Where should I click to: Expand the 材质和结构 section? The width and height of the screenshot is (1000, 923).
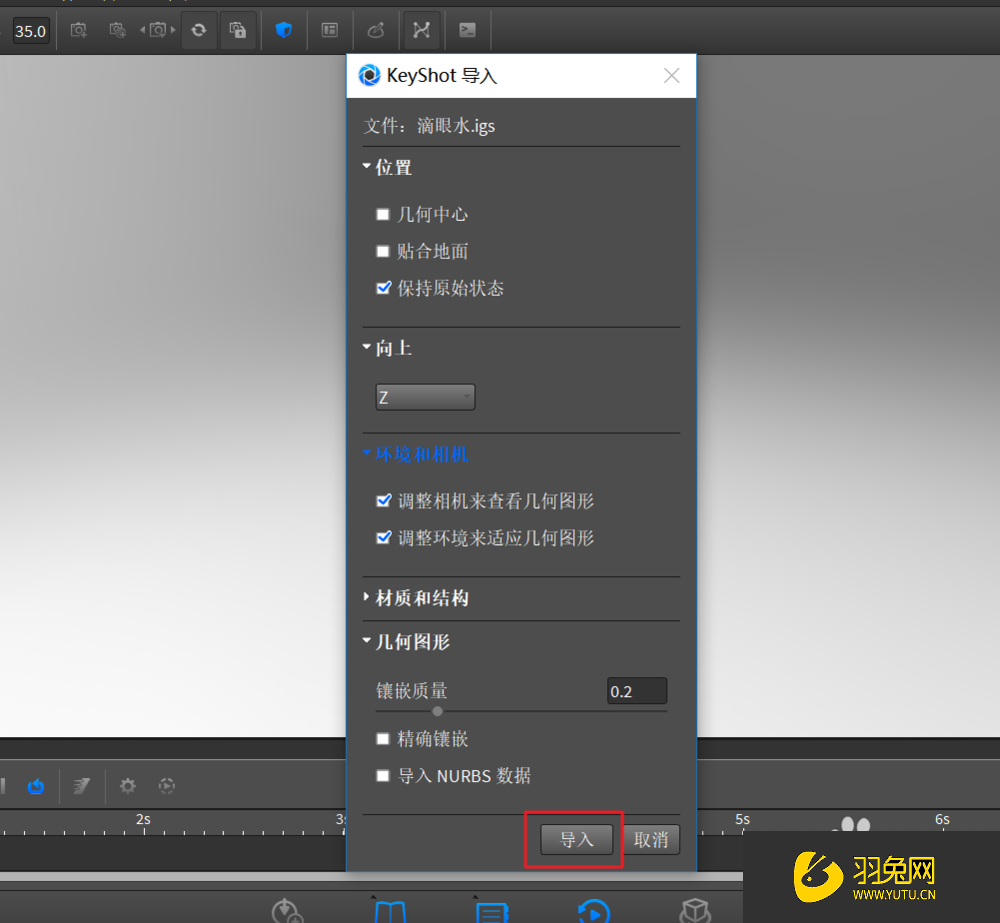click(367, 598)
